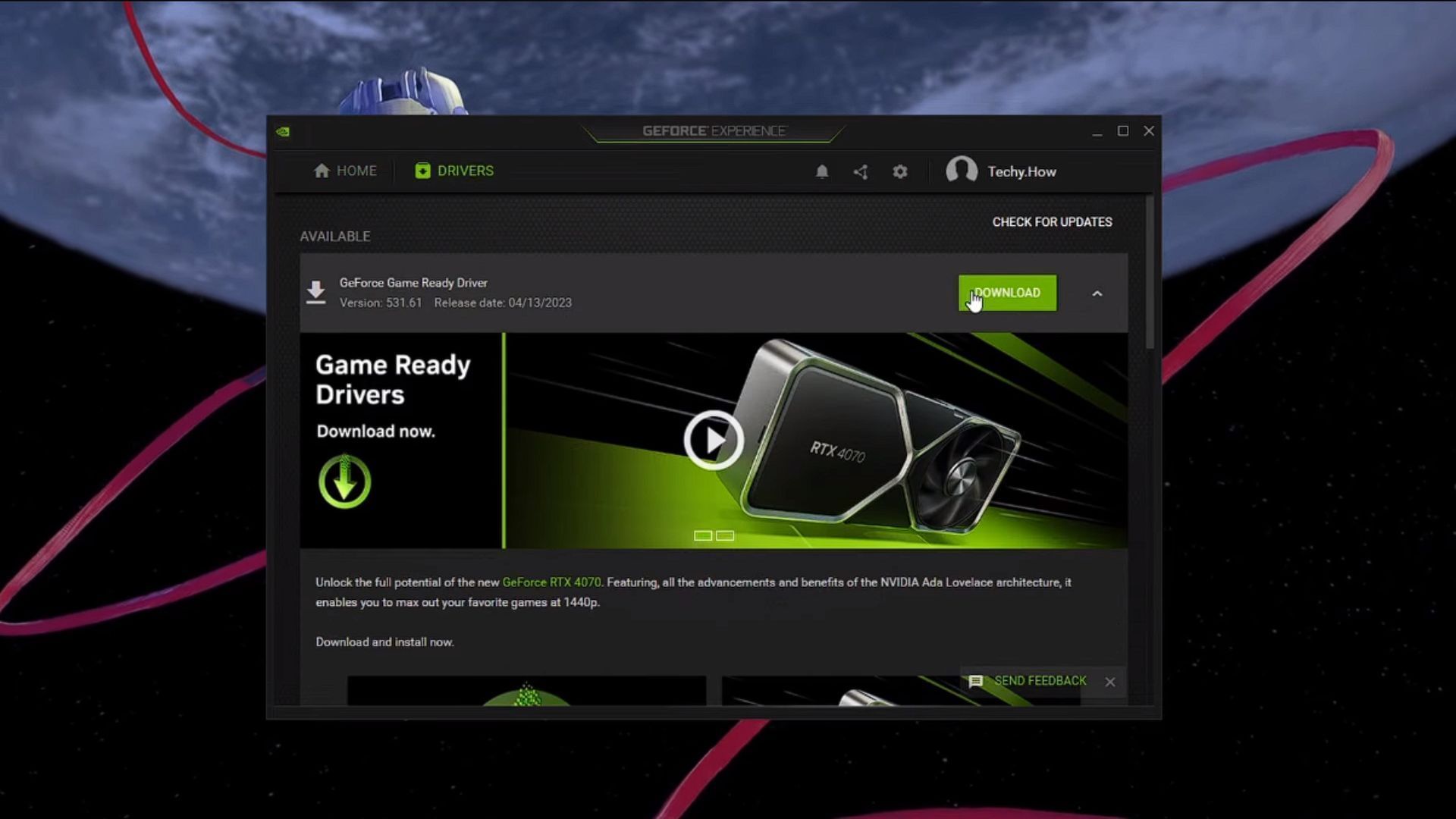Click the 'Version: 531.61' text
This screenshot has width=1456, height=819.
tap(381, 303)
